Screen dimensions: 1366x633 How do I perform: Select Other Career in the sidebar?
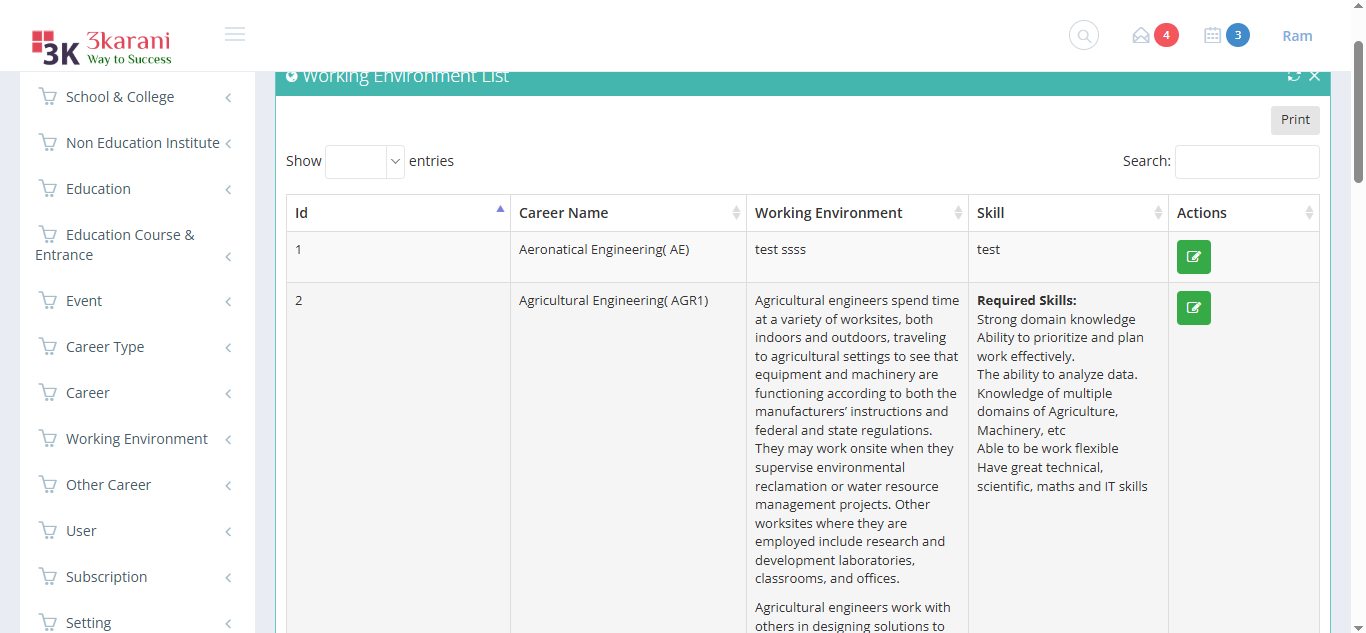pos(108,485)
